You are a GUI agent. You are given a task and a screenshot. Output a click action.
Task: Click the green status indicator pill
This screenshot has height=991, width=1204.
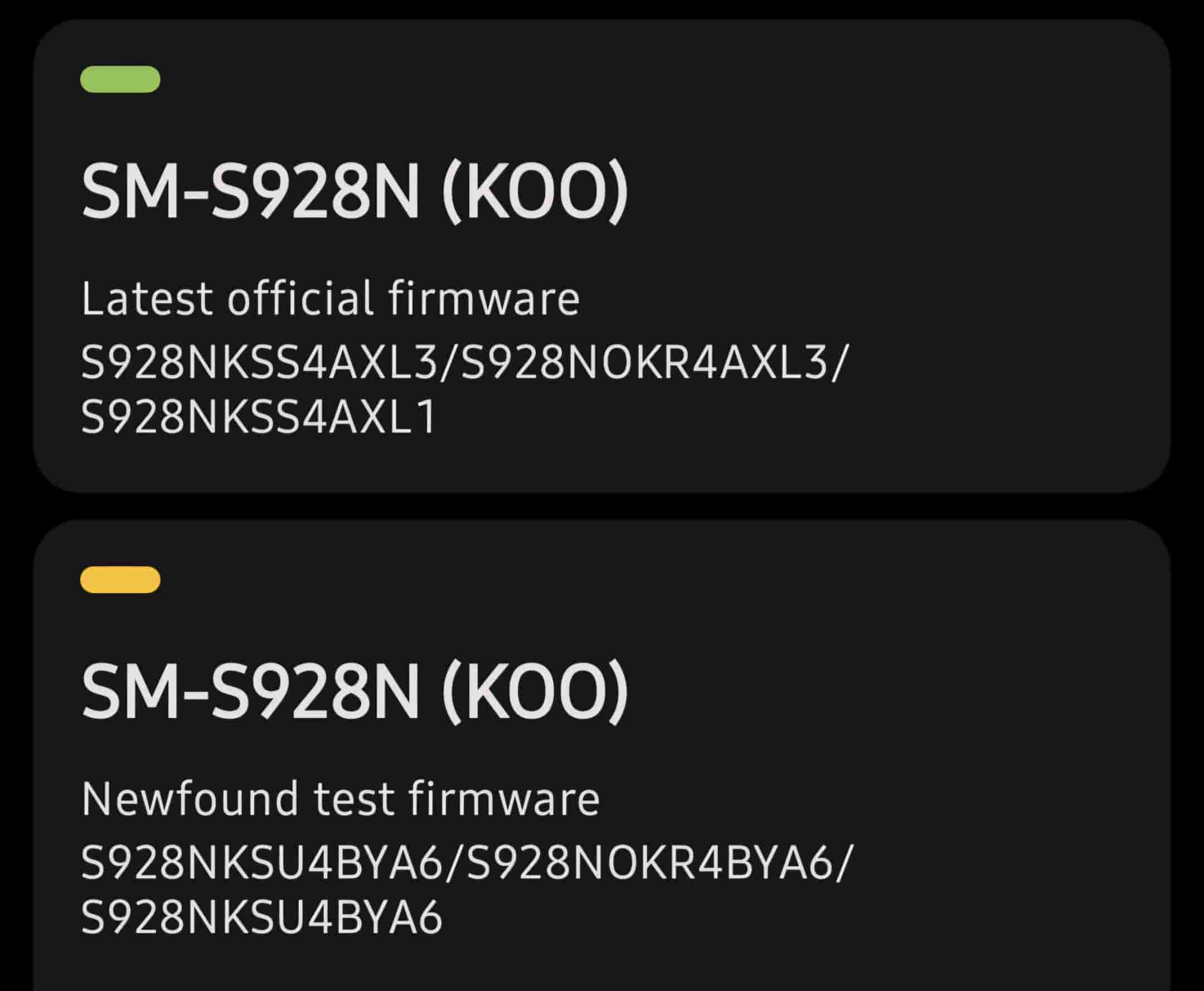click(x=120, y=79)
